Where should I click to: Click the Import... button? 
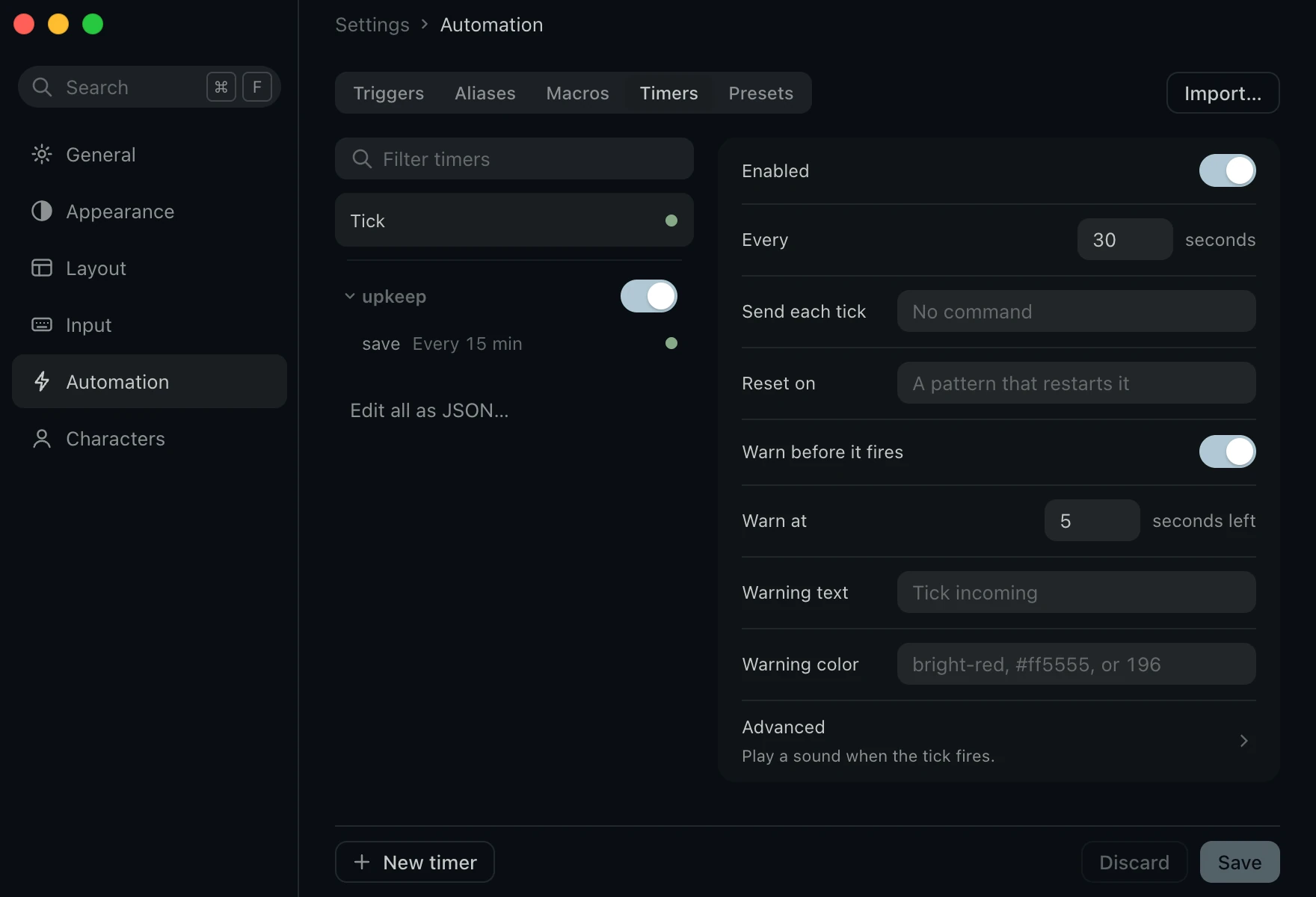click(1223, 93)
